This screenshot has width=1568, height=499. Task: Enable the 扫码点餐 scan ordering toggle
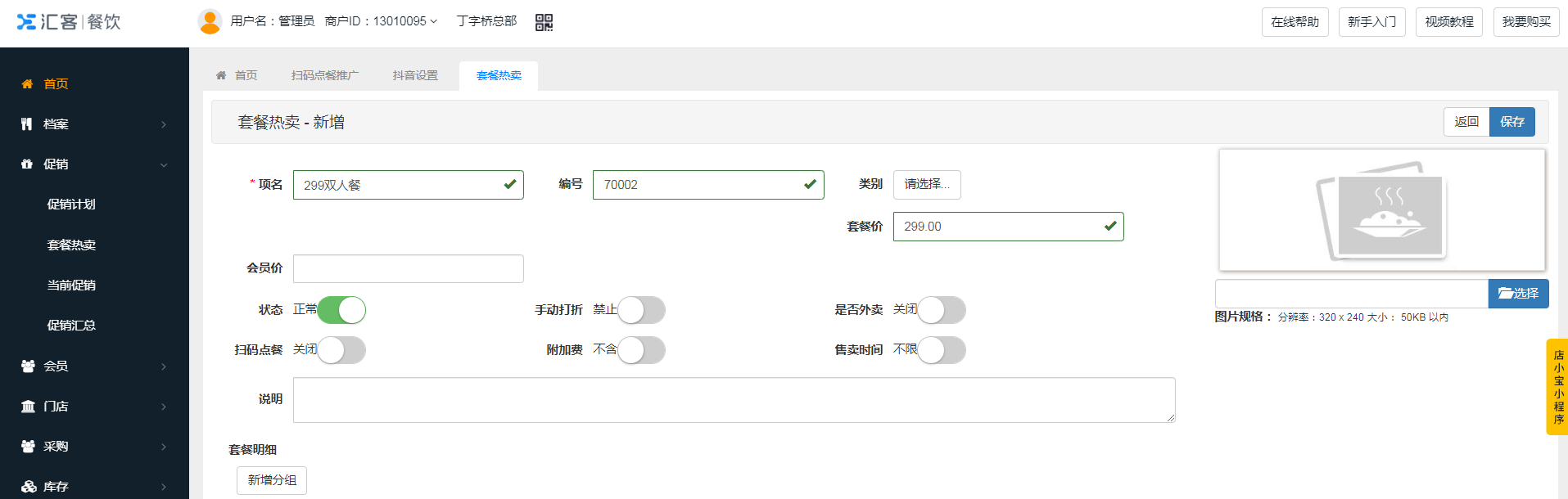pyautogui.click(x=341, y=350)
